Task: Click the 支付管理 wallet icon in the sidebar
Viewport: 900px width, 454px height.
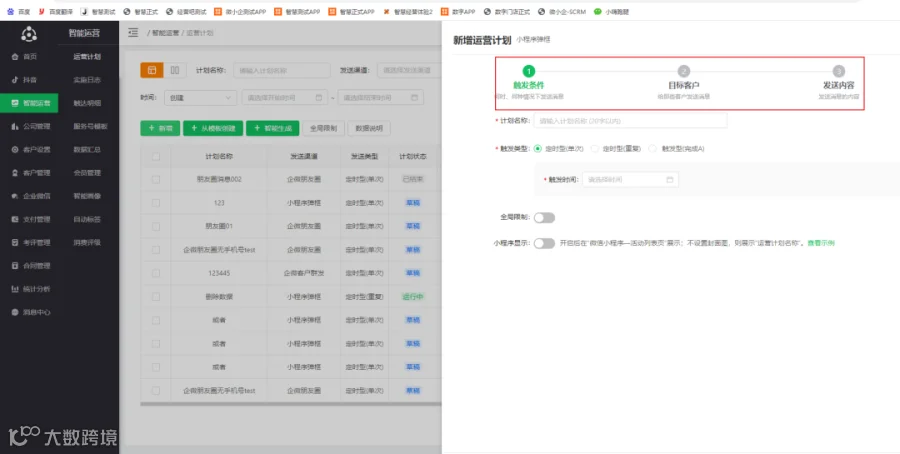Action: 15,219
